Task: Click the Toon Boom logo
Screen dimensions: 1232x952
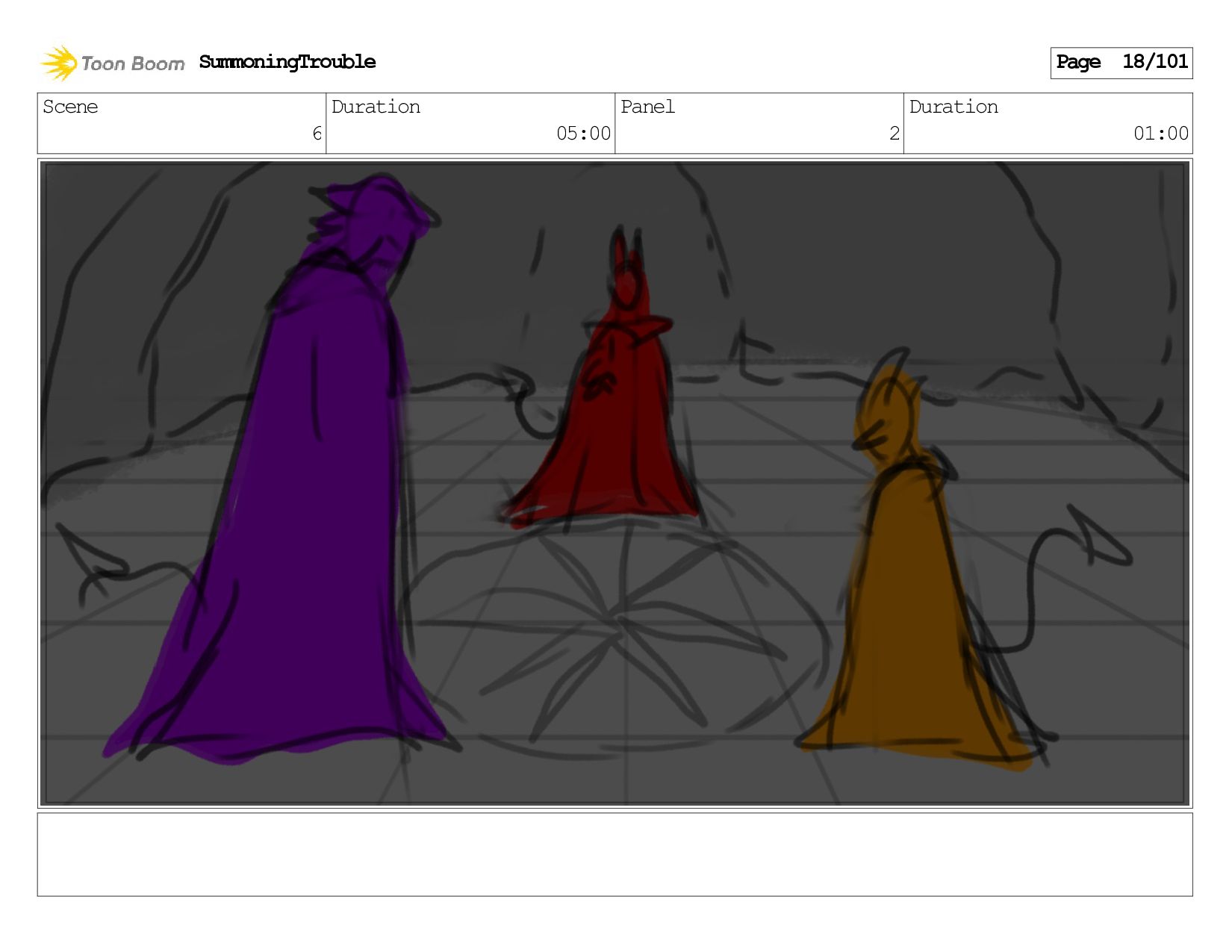Action: 112,63
